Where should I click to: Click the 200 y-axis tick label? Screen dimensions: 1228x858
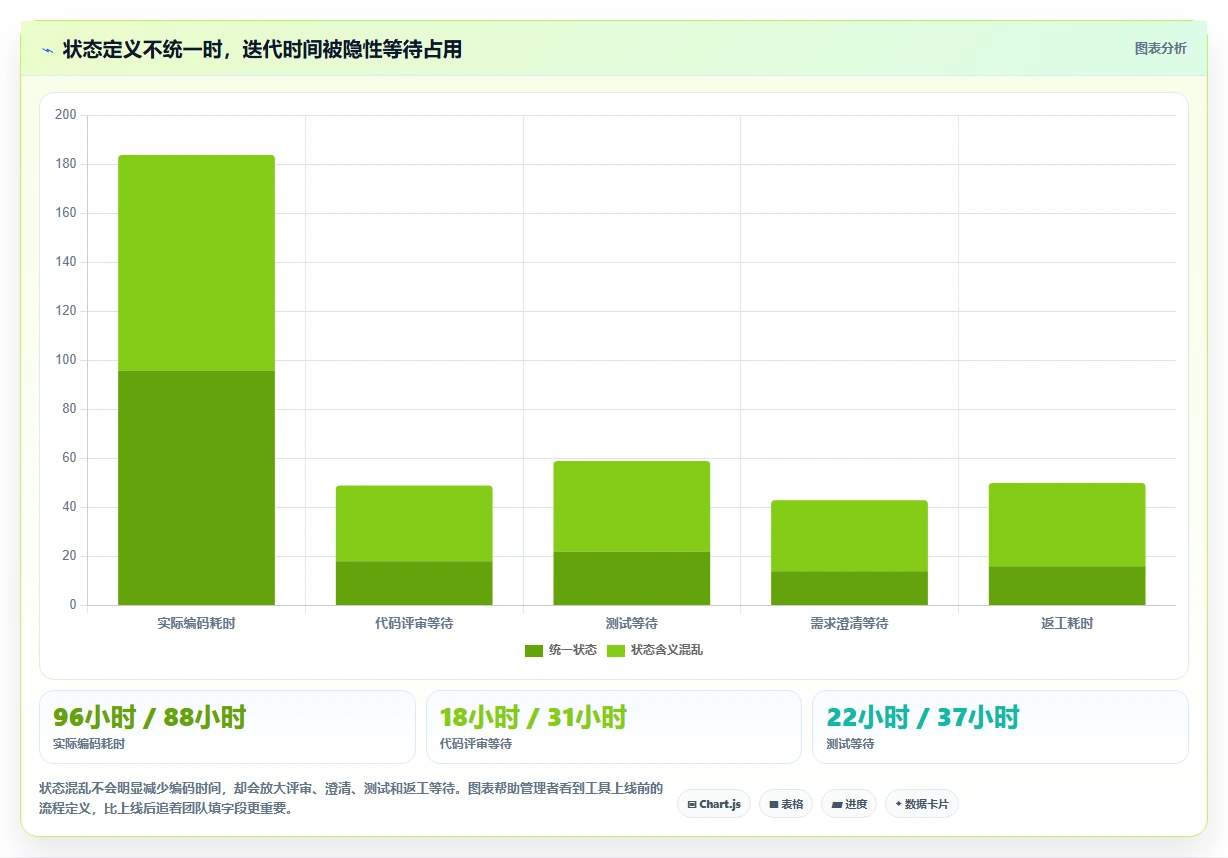click(66, 115)
